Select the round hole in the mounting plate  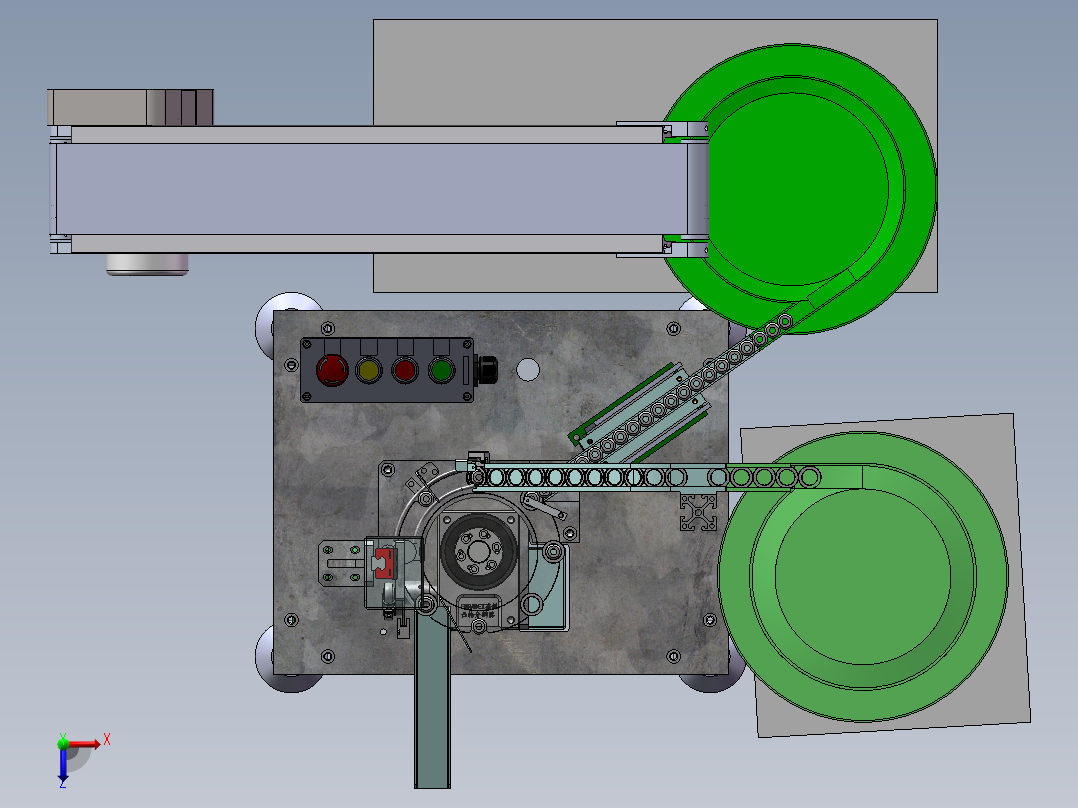coord(528,370)
